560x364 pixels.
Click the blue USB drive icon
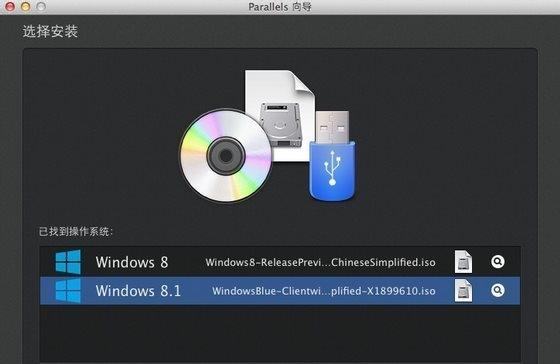click(x=332, y=156)
